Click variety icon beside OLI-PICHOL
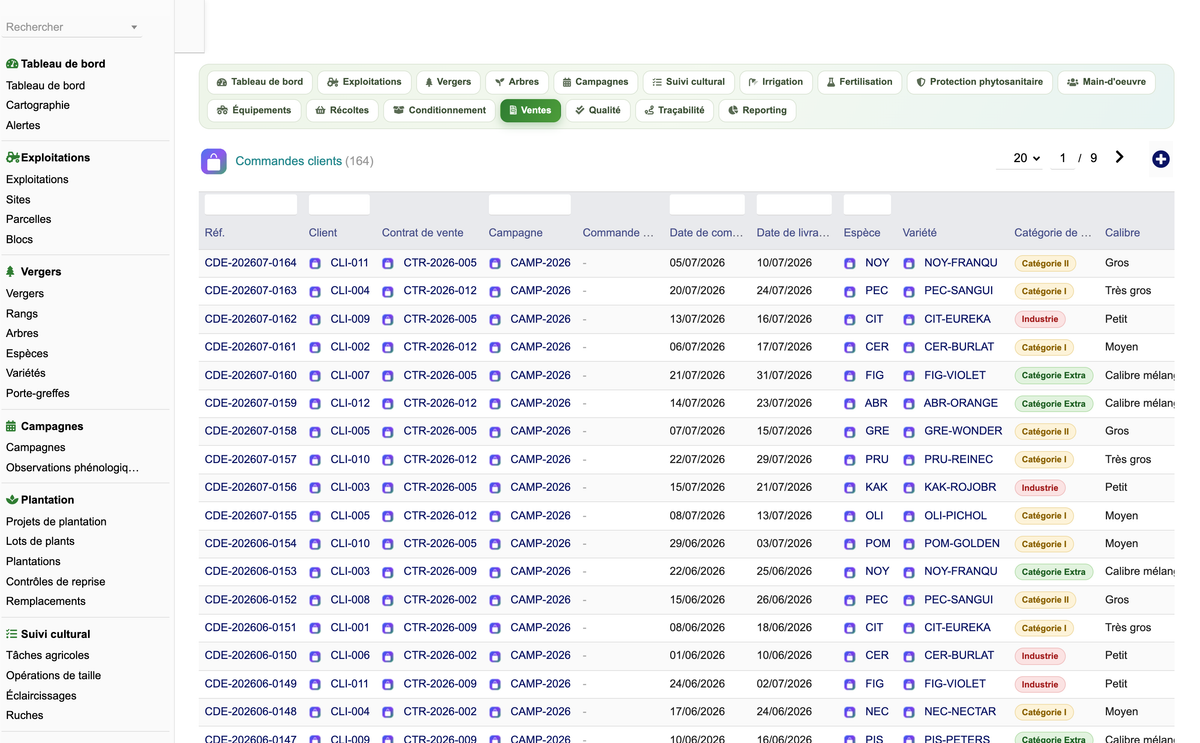This screenshot has height=743, width=1200. (x=909, y=516)
